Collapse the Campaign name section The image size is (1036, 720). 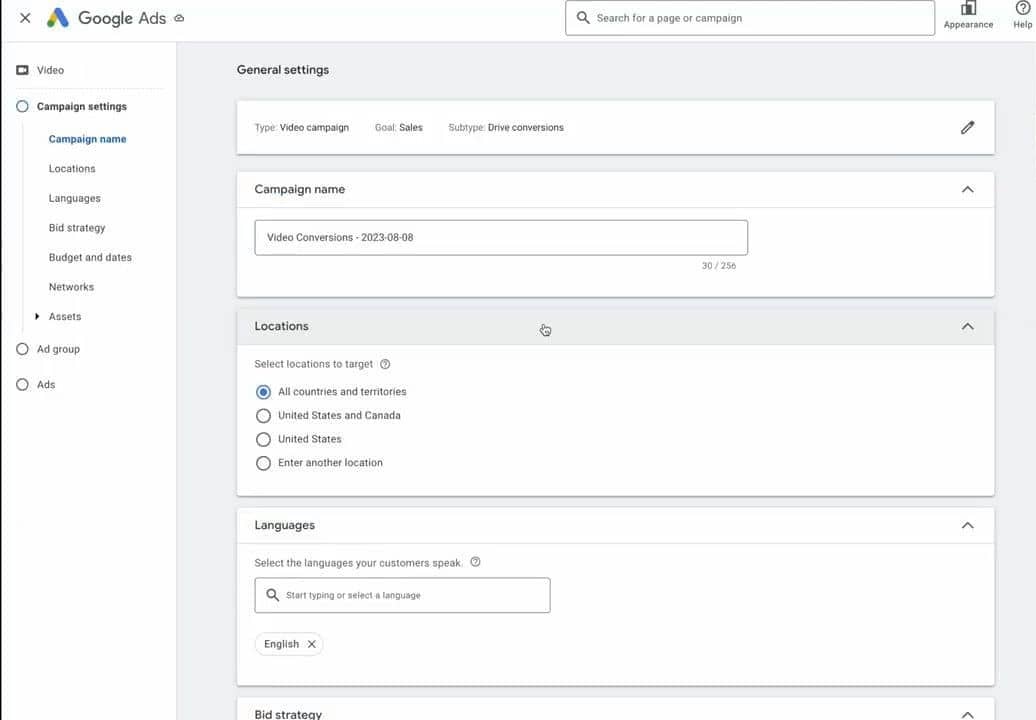(x=967, y=189)
